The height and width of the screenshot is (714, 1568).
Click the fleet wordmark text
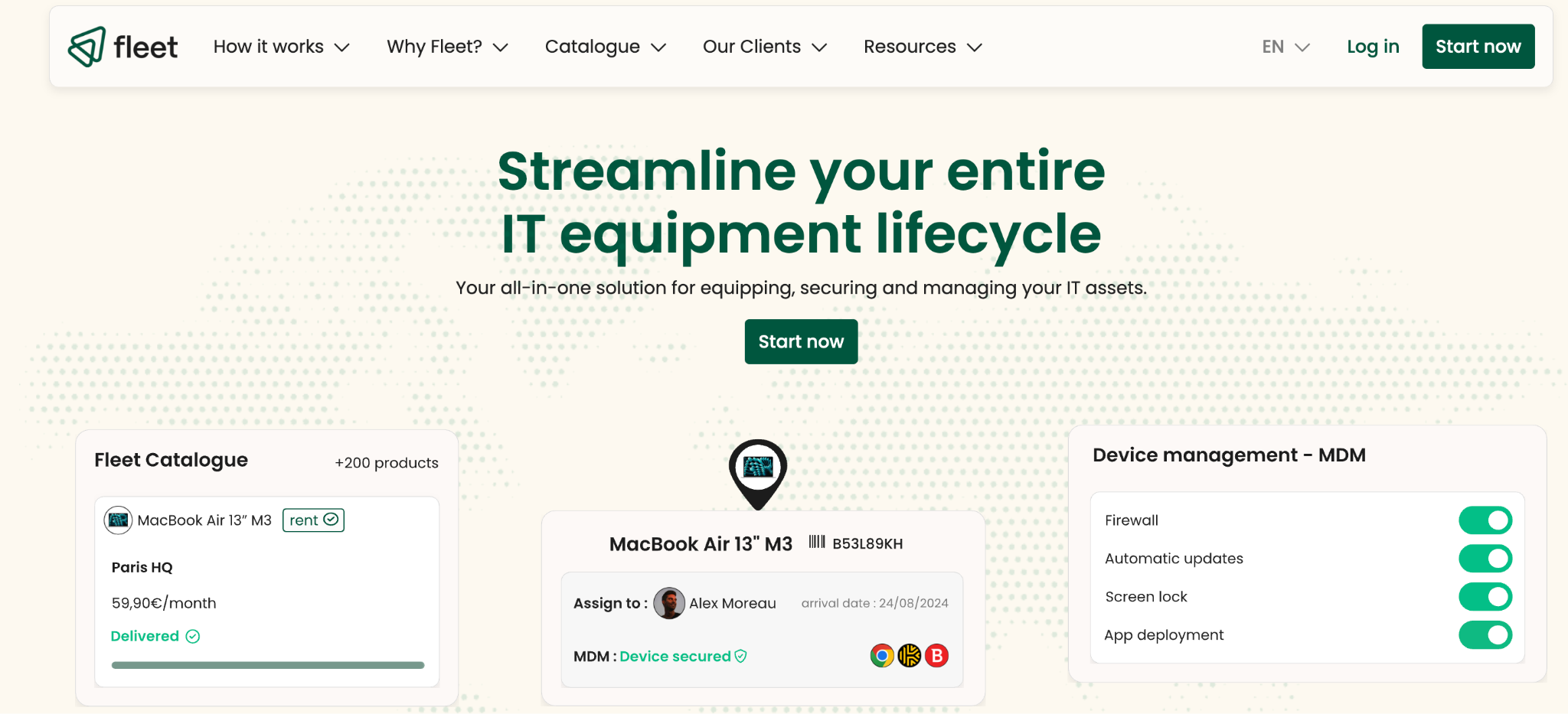(145, 47)
